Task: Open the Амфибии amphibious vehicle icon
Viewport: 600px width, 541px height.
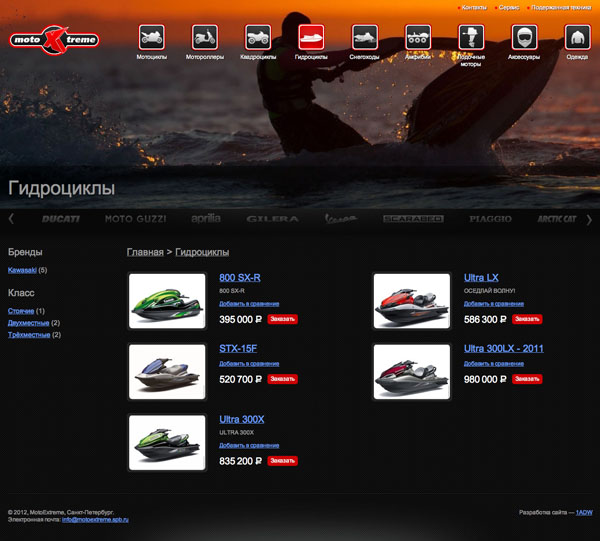Action: point(418,37)
